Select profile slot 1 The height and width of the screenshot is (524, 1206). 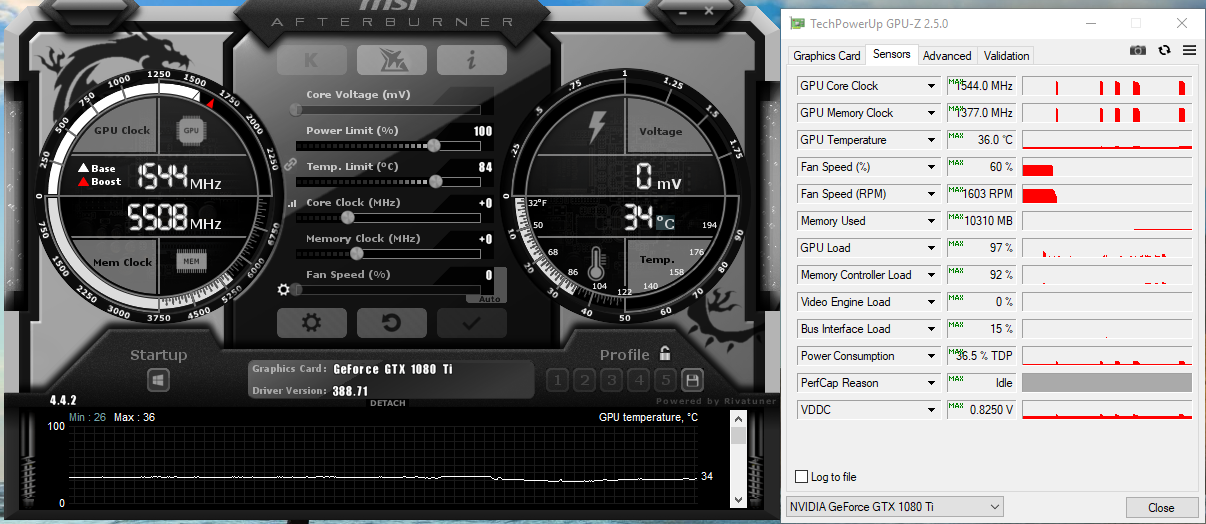[558, 380]
